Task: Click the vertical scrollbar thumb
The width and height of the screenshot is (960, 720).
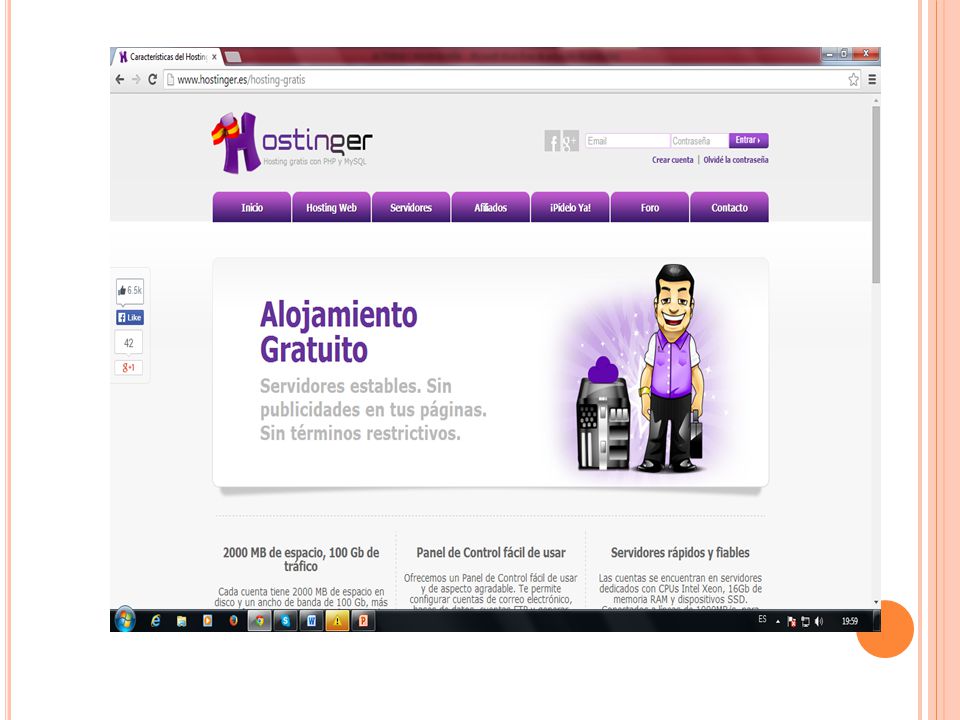Action: click(x=876, y=195)
